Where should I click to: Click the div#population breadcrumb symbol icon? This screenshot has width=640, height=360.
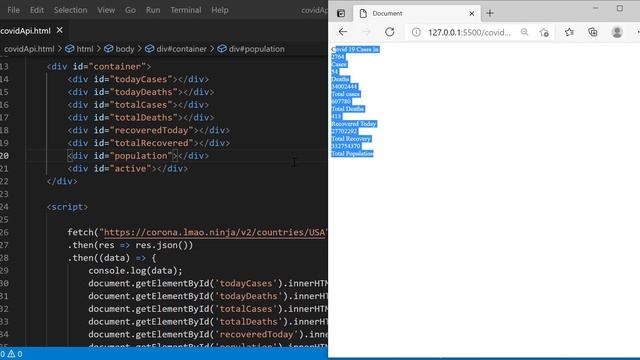point(222,49)
